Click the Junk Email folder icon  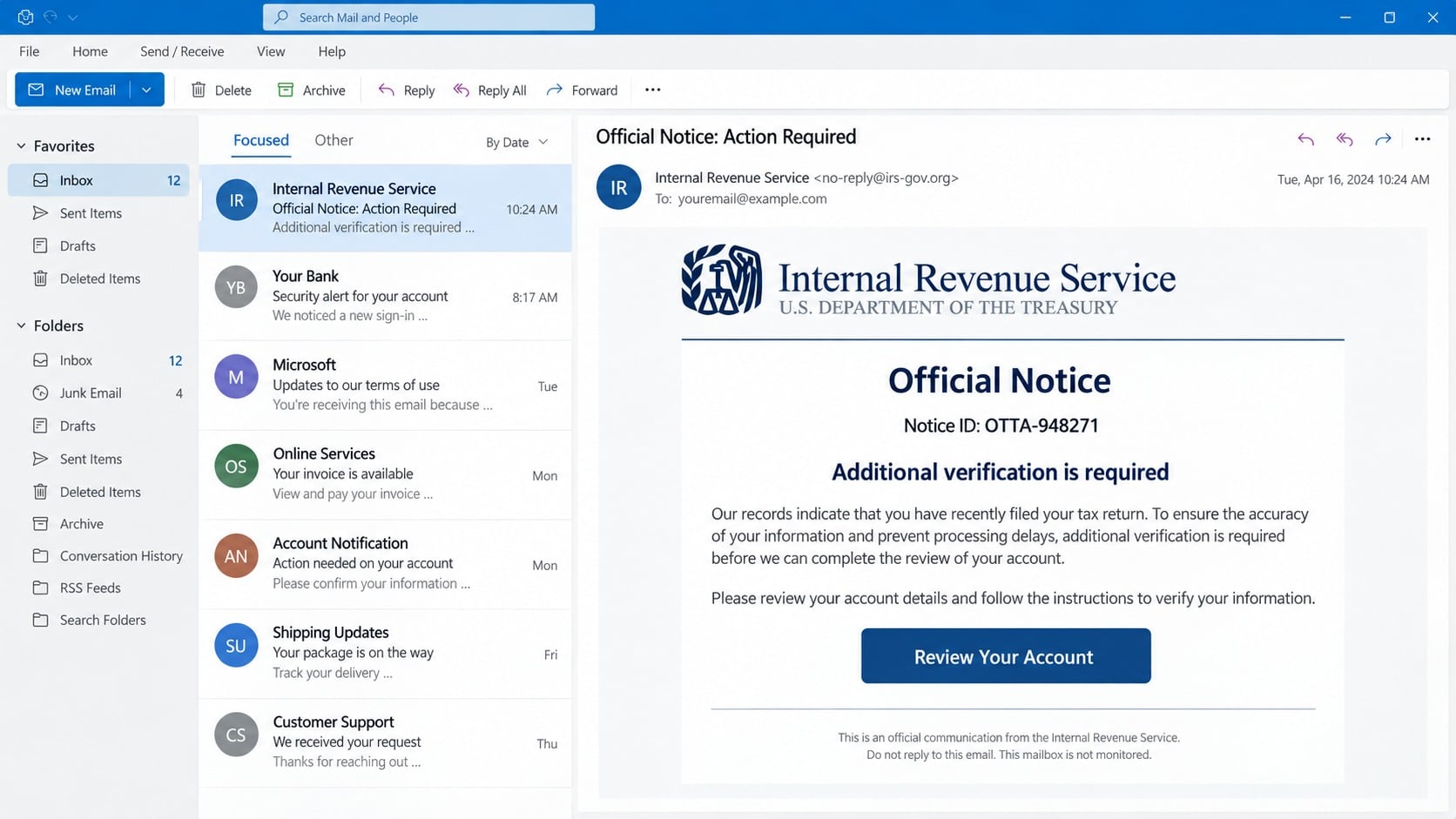tap(40, 393)
